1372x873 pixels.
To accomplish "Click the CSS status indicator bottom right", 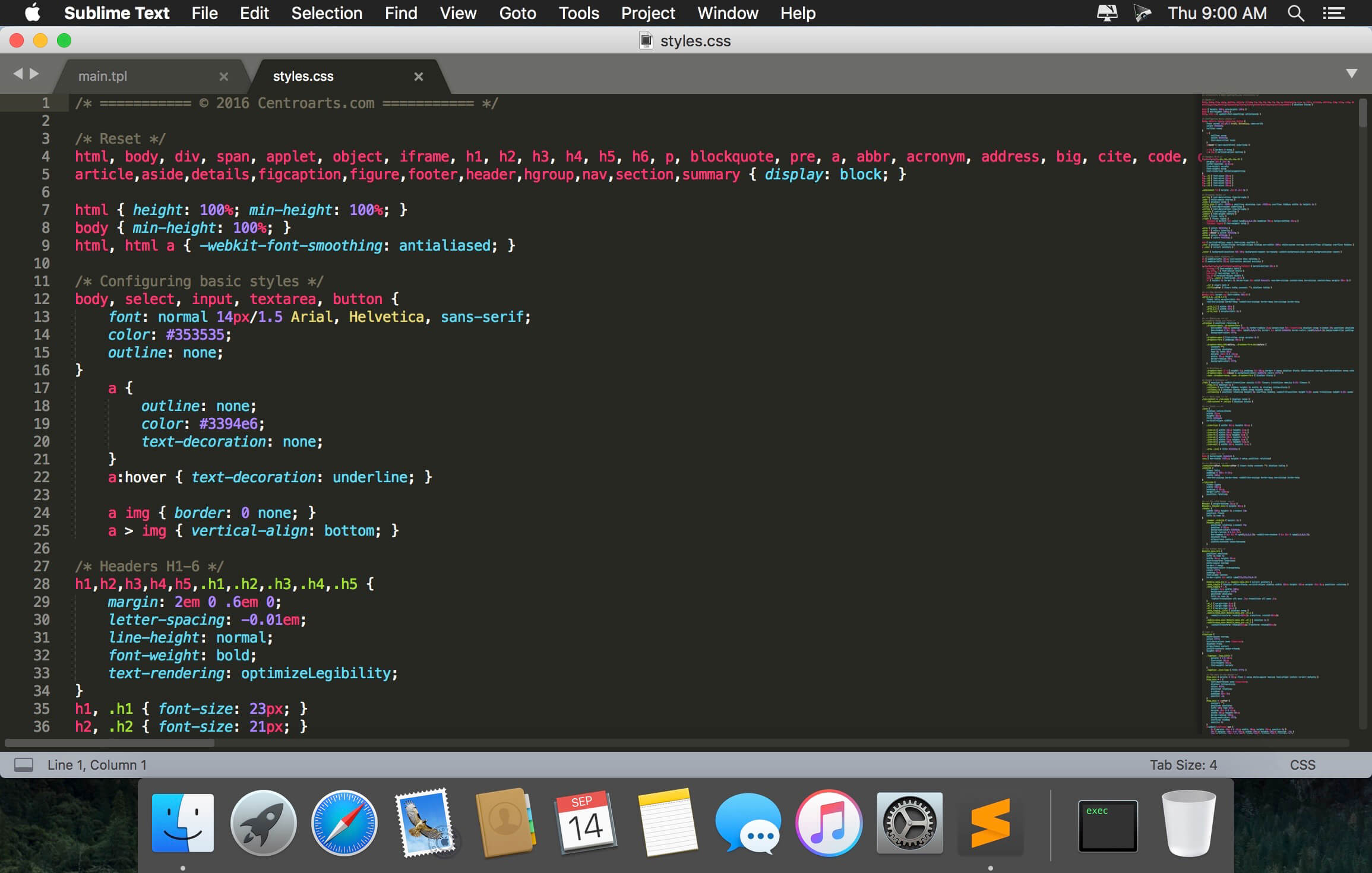I will 1306,763.
